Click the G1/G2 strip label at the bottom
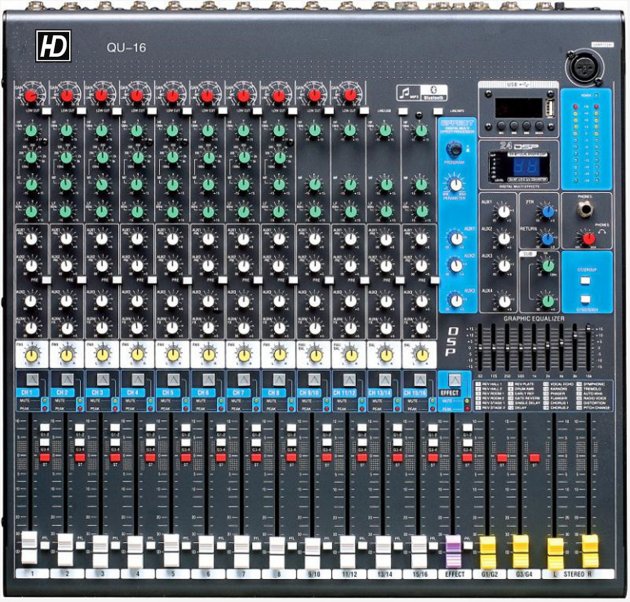Image resolution: width=630 pixels, height=602 pixels. (489, 574)
